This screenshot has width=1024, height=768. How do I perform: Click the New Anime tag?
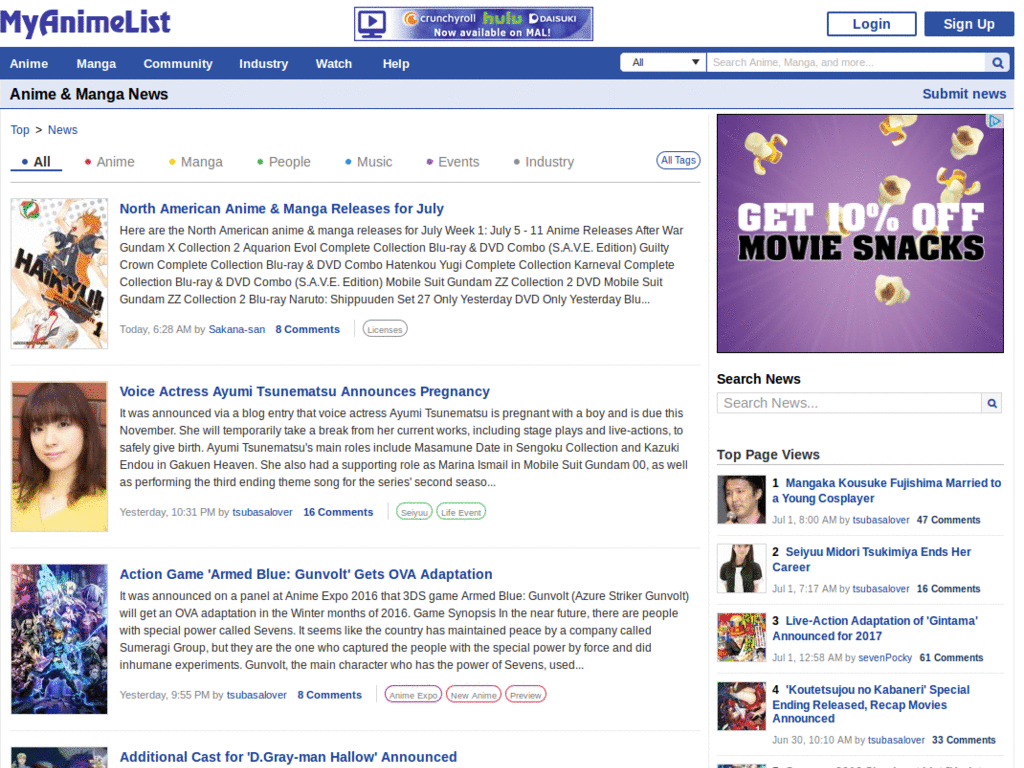[x=473, y=695]
